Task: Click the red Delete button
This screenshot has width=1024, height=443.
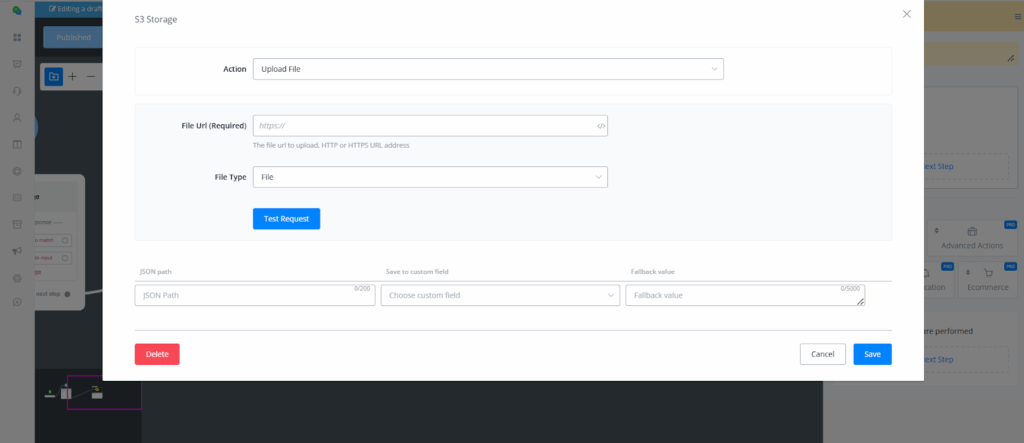Action: click(x=157, y=354)
